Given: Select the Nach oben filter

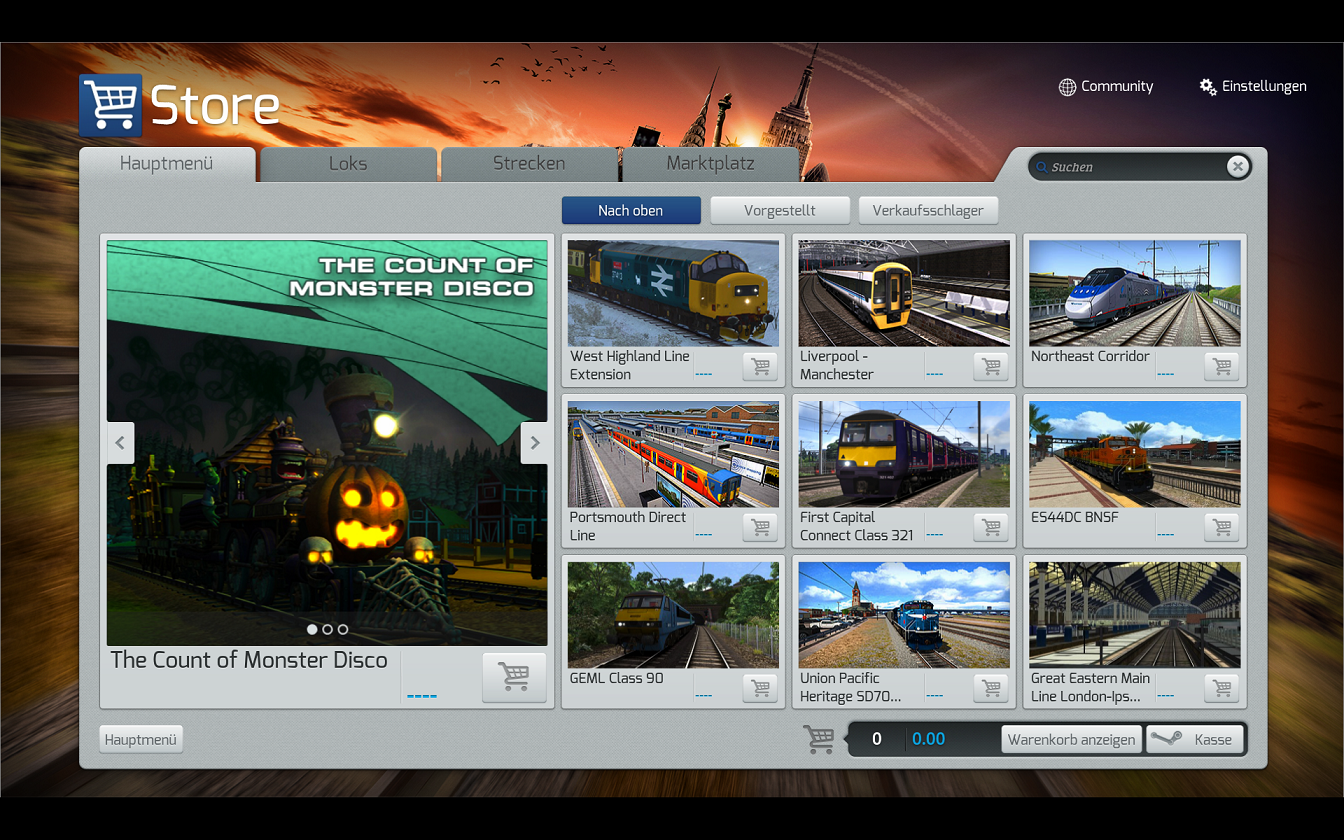Looking at the screenshot, I should tap(631, 210).
